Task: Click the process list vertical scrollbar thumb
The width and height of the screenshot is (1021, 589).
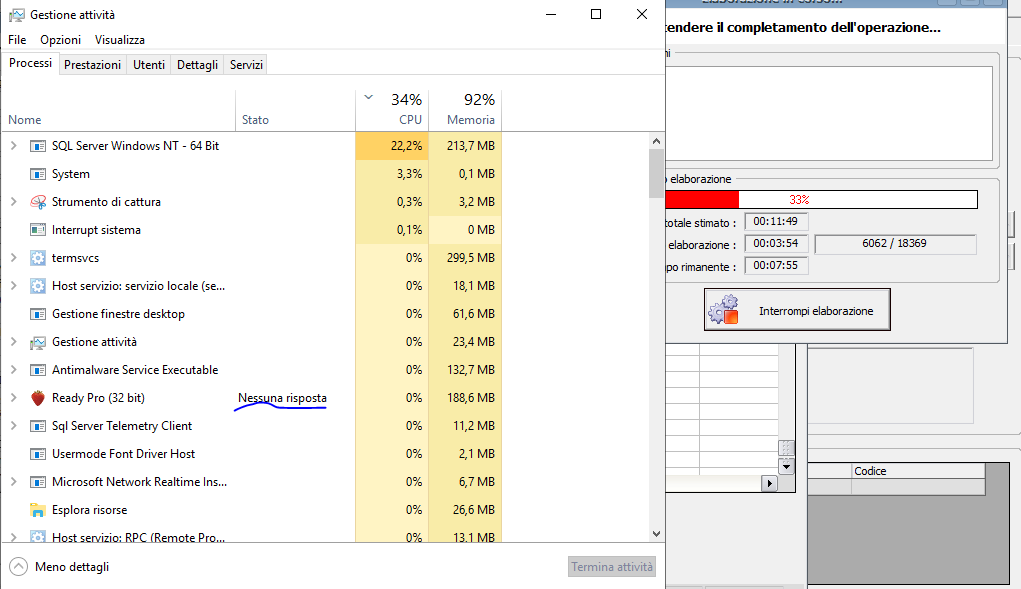Action: tap(656, 173)
